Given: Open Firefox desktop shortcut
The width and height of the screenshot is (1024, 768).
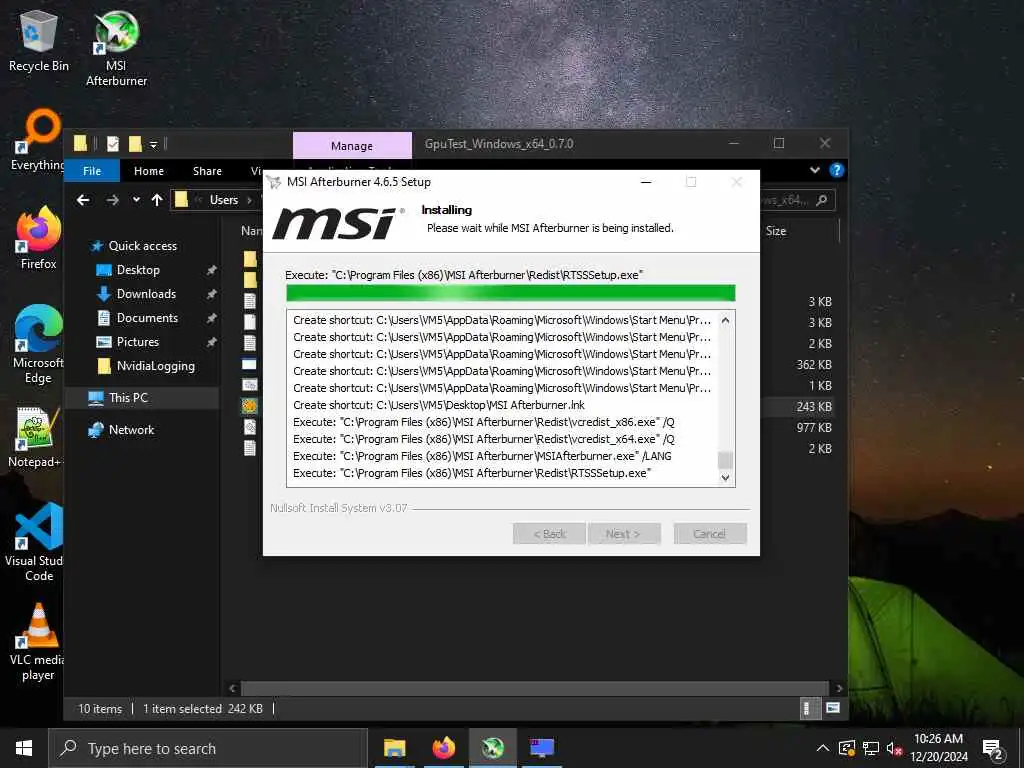Looking at the screenshot, I should [38, 238].
